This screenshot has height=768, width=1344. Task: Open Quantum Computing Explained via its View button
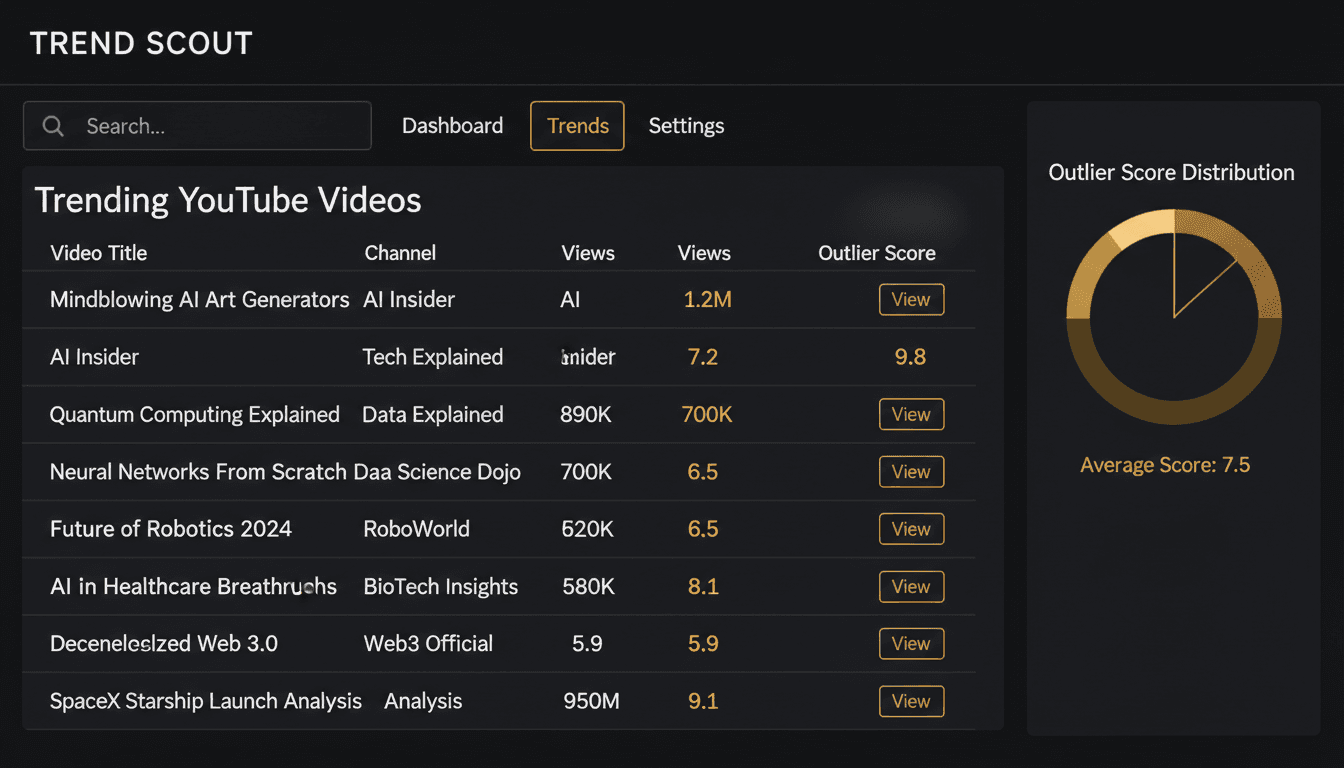[x=911, y=414]
